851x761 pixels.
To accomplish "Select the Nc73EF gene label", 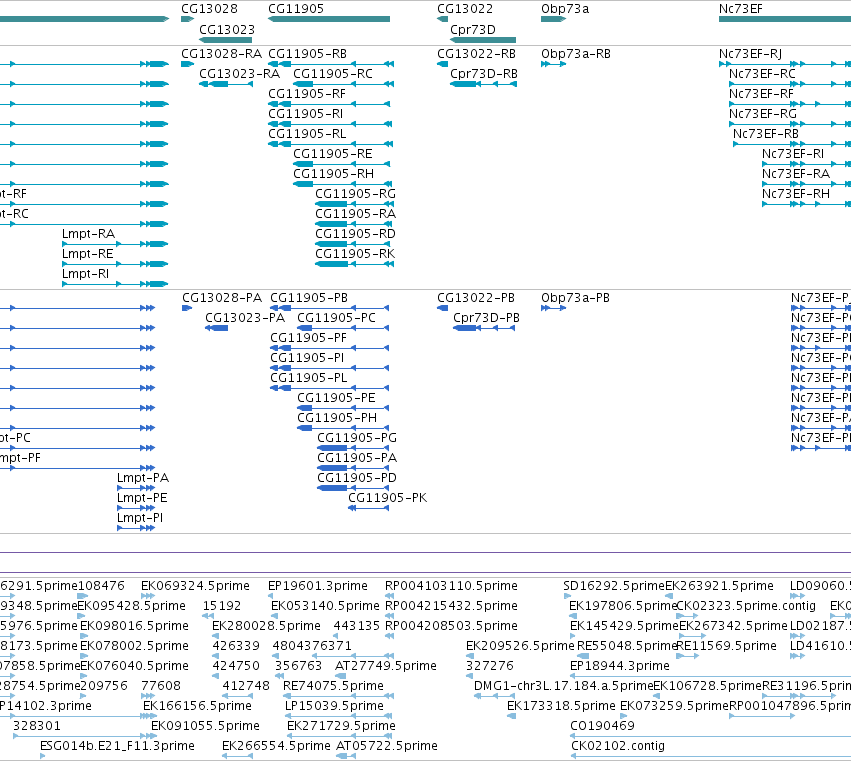I will (740, 9).
